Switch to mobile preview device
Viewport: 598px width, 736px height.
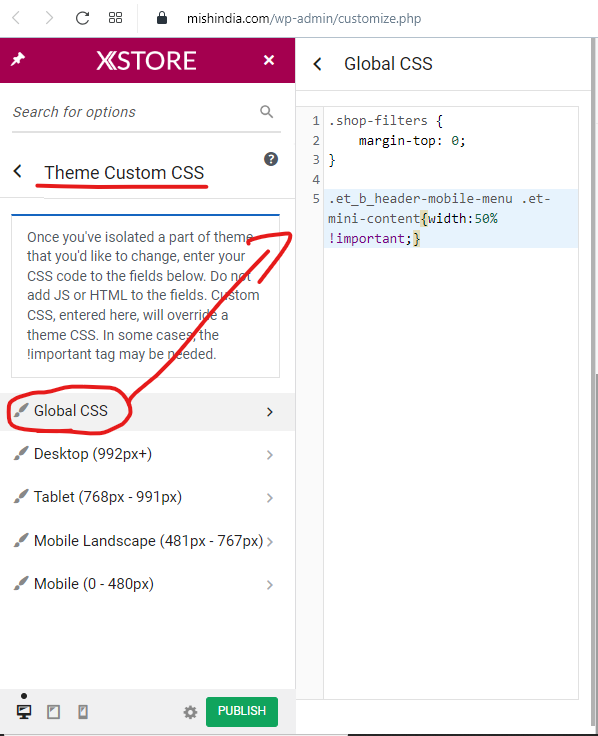(83, 712)
